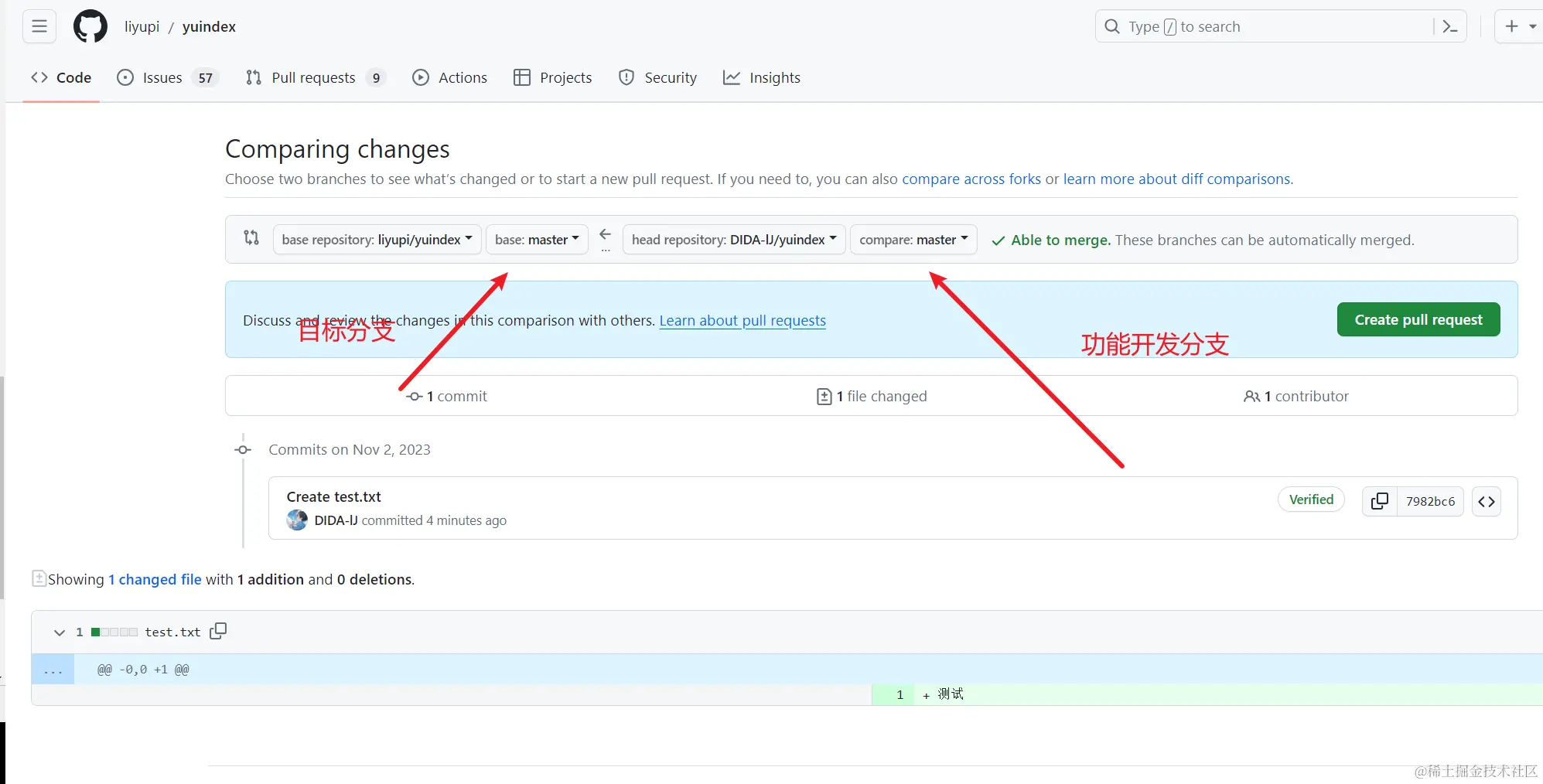The width and height of the screenshot is (1543, 784).
Task: Open the 'compare: master' branch dropdown
Action: (913, 240)
